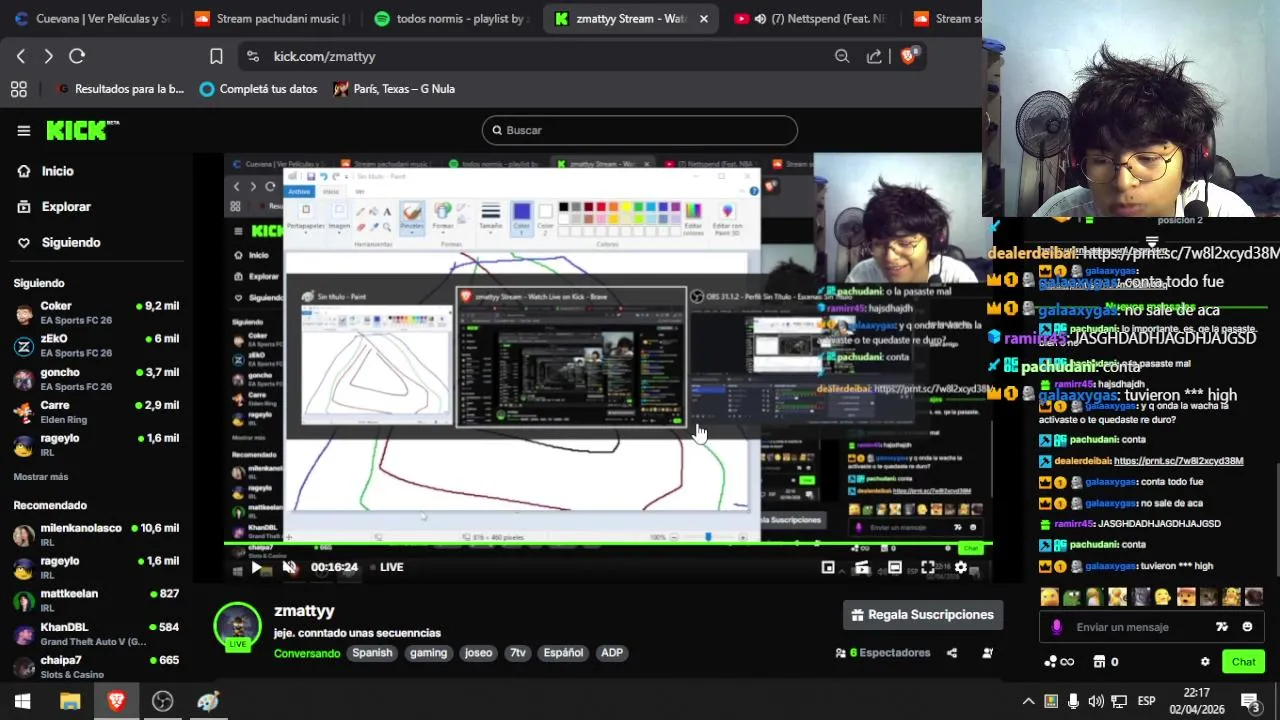Toggle the system tray microphone icon
This screenshot has width=1280, height=720.
pos(1073,701)
